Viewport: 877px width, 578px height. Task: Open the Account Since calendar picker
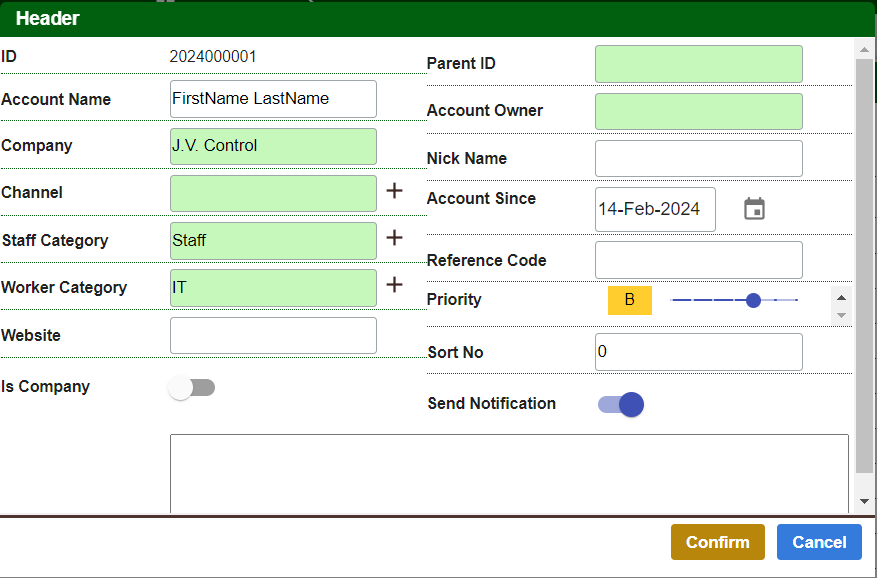click(x=754, y=209)
